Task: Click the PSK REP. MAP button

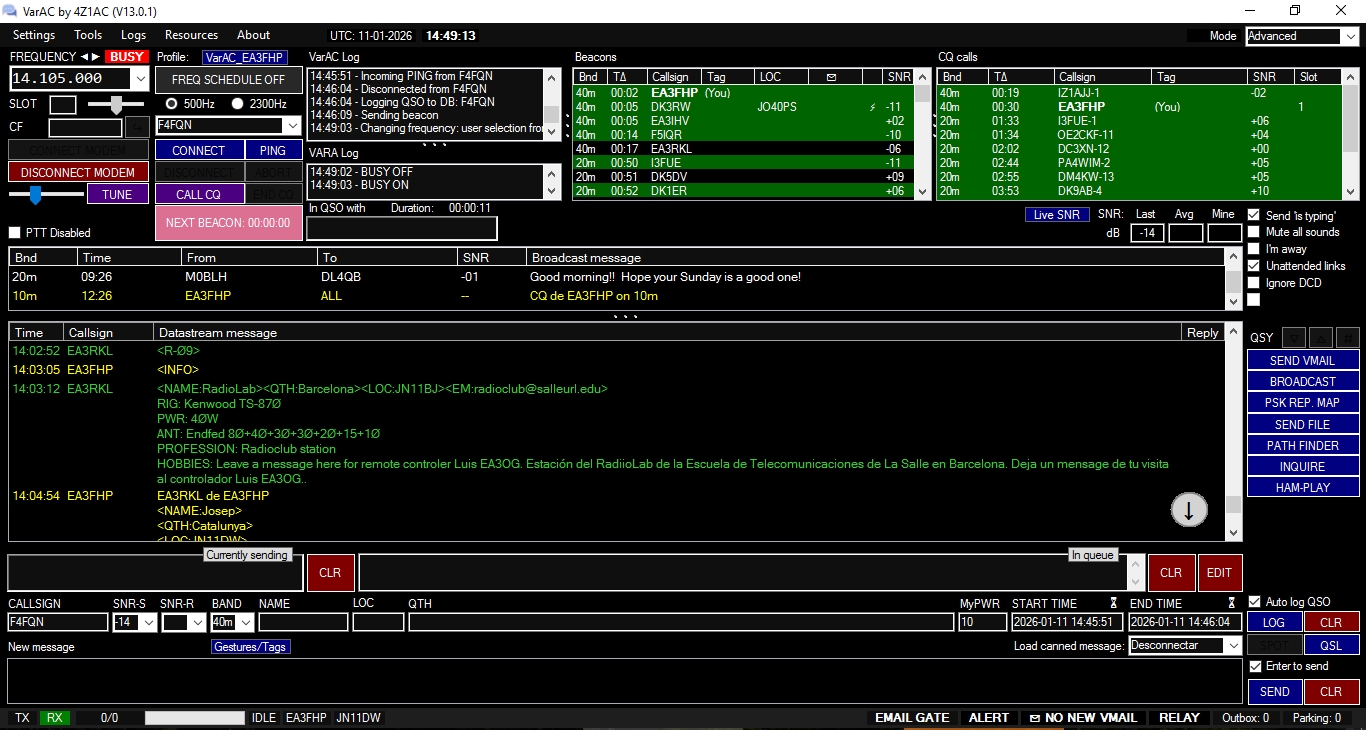Action: point(1303,403)
